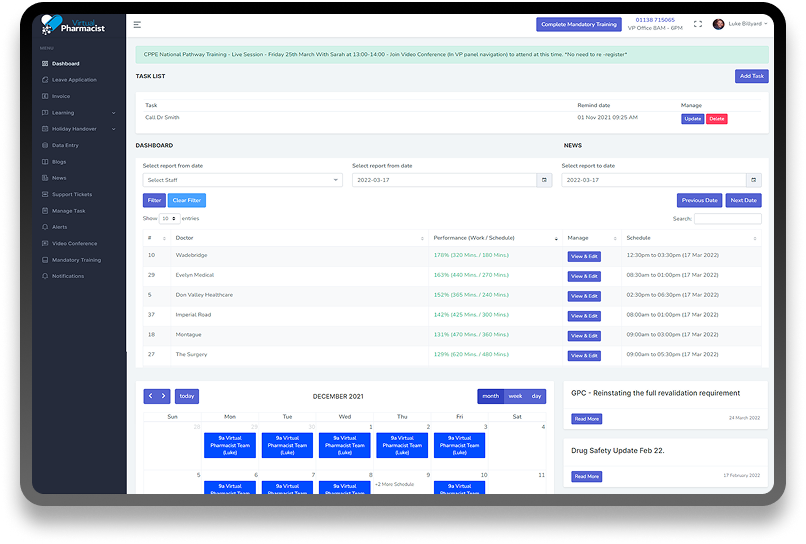This screenshot has height=544, width=806.
Task: Click the Virtual Pharmacist logo
Action: [x=72, y=25]
